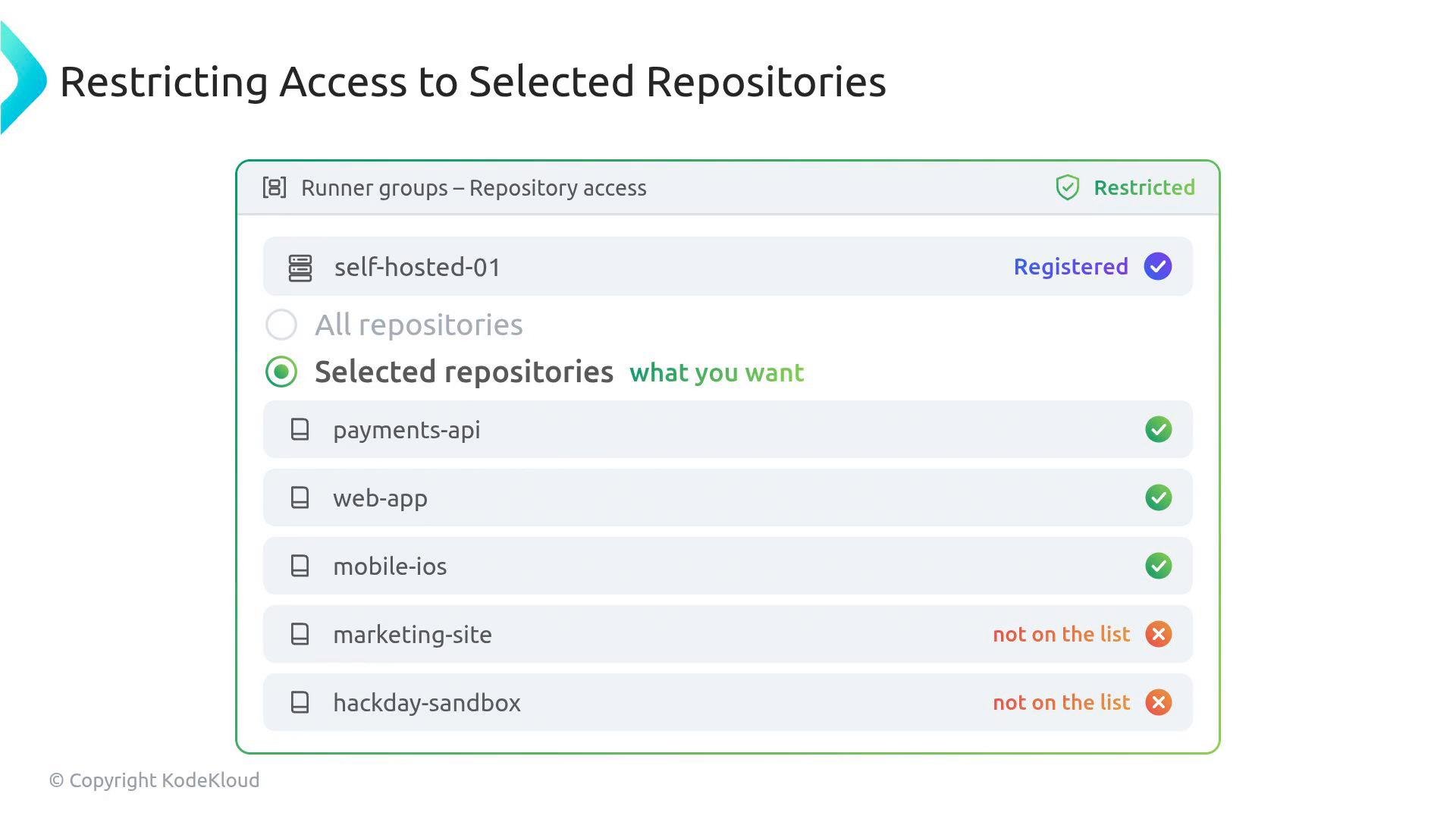Click the repository icon next to hackday-sandbox

(300, 702)
